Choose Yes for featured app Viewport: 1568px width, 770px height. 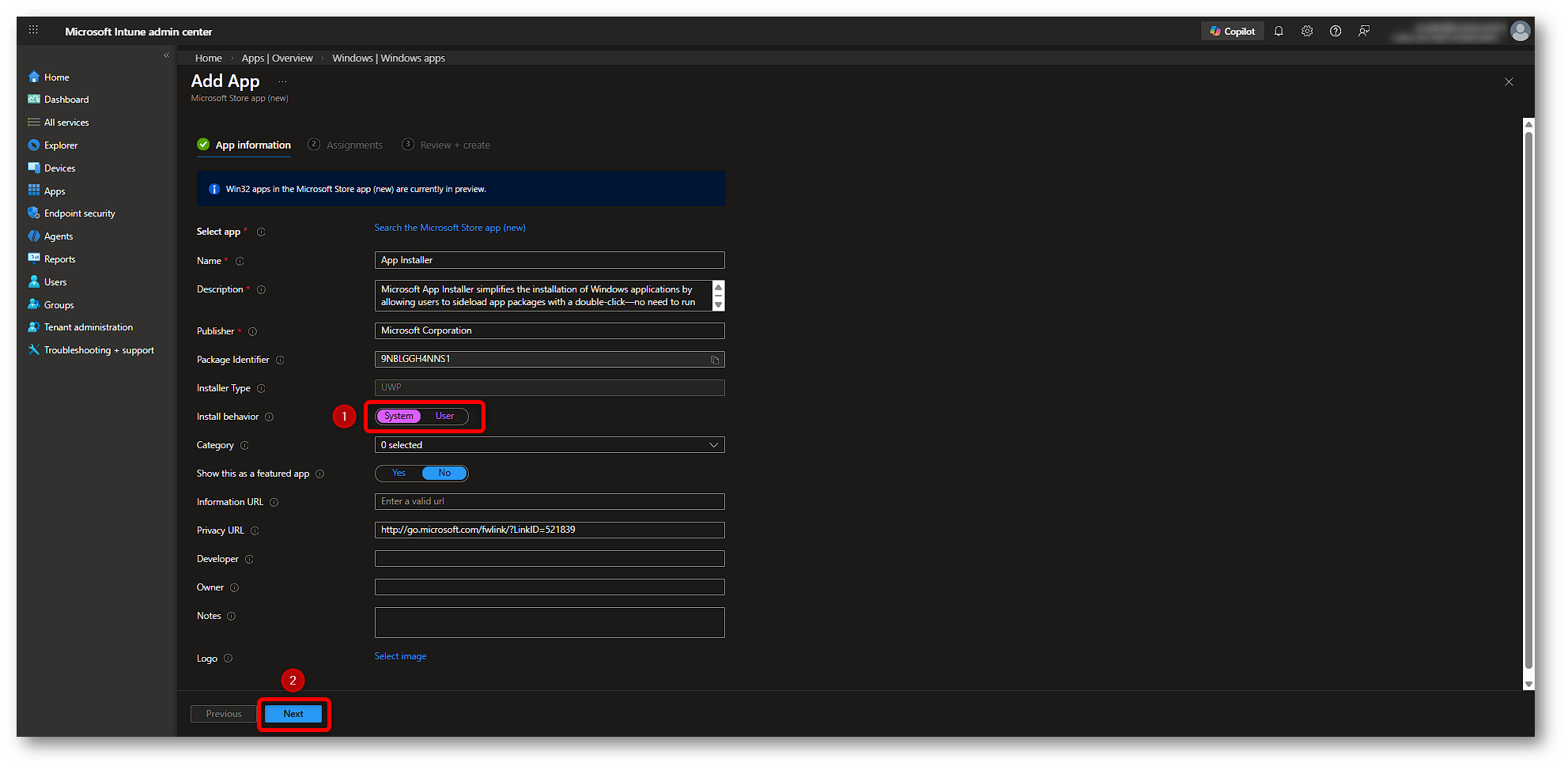click(x=399, y=474)
